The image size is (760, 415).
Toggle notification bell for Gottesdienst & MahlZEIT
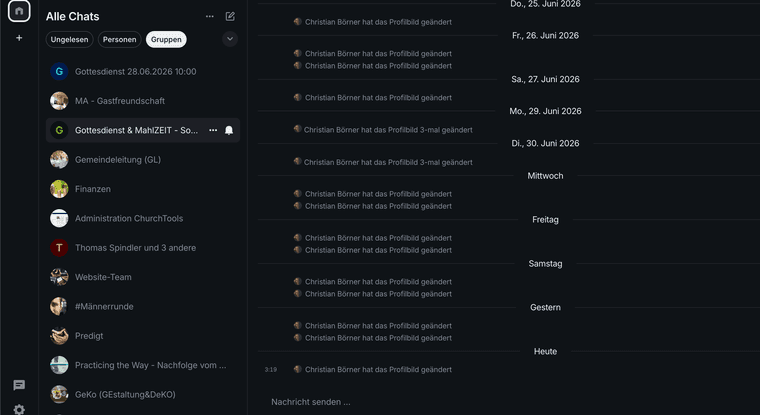(x=229, y=130)
